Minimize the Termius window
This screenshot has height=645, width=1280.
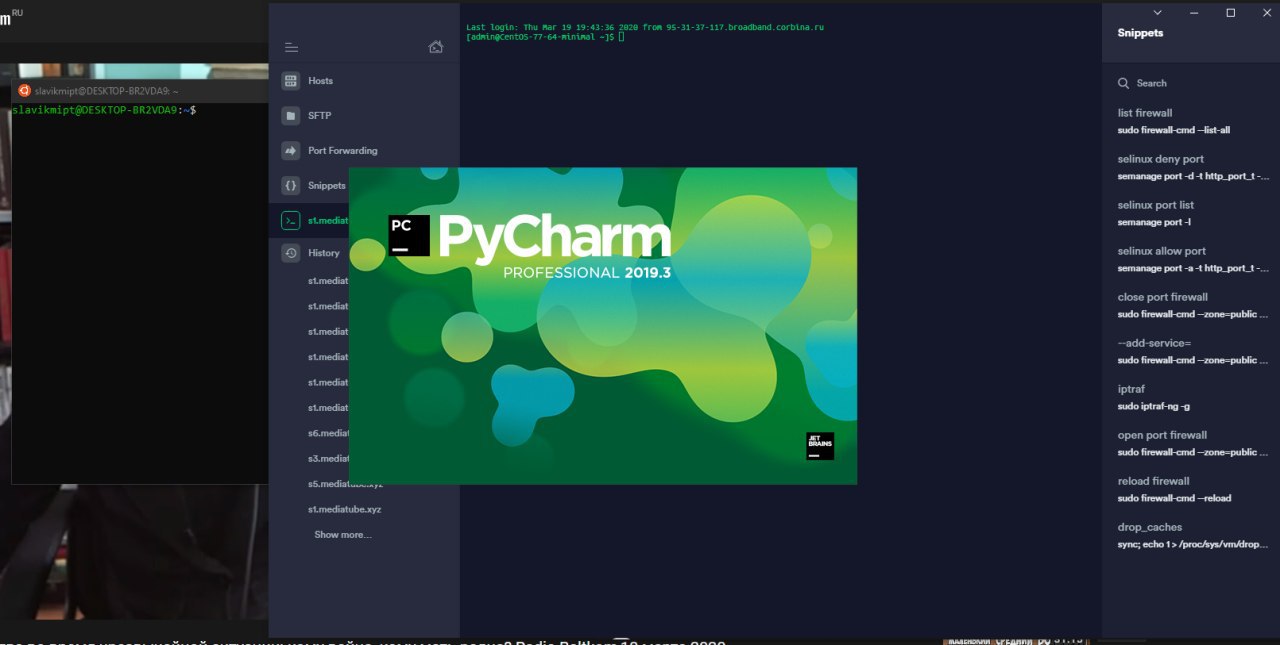1194,13
